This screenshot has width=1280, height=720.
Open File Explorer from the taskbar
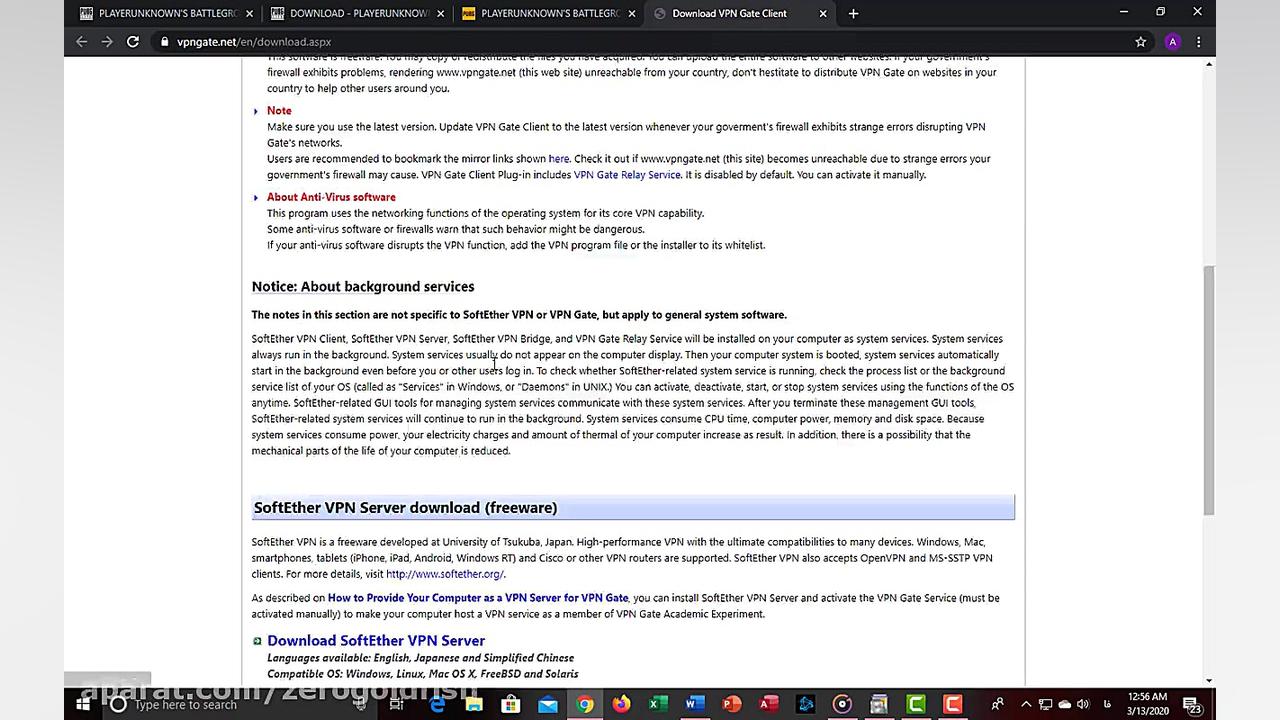474,704
